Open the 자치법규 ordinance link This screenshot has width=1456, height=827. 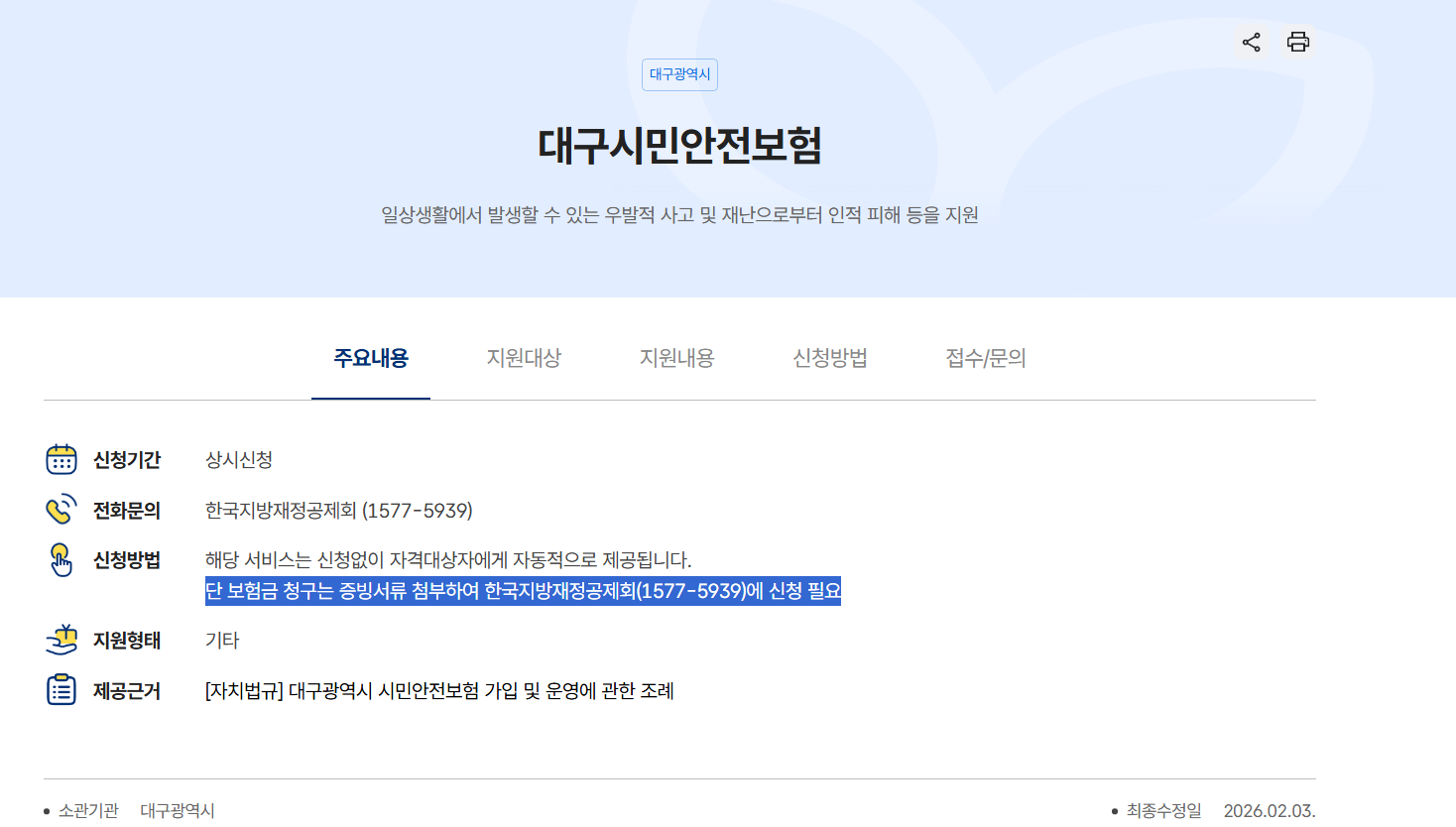pos(438,691)
